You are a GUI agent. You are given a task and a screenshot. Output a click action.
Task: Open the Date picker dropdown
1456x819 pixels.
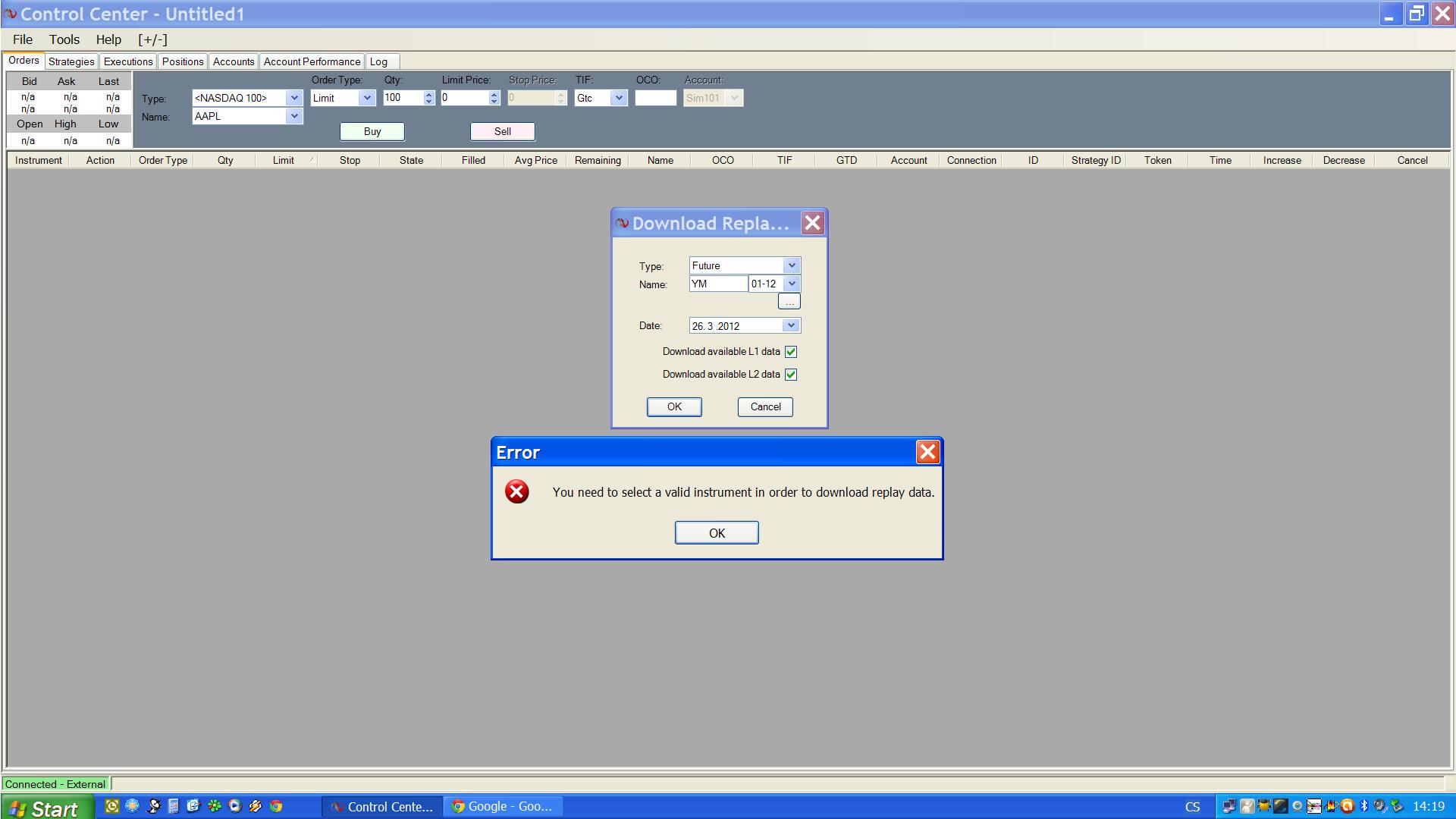point(791,325)
